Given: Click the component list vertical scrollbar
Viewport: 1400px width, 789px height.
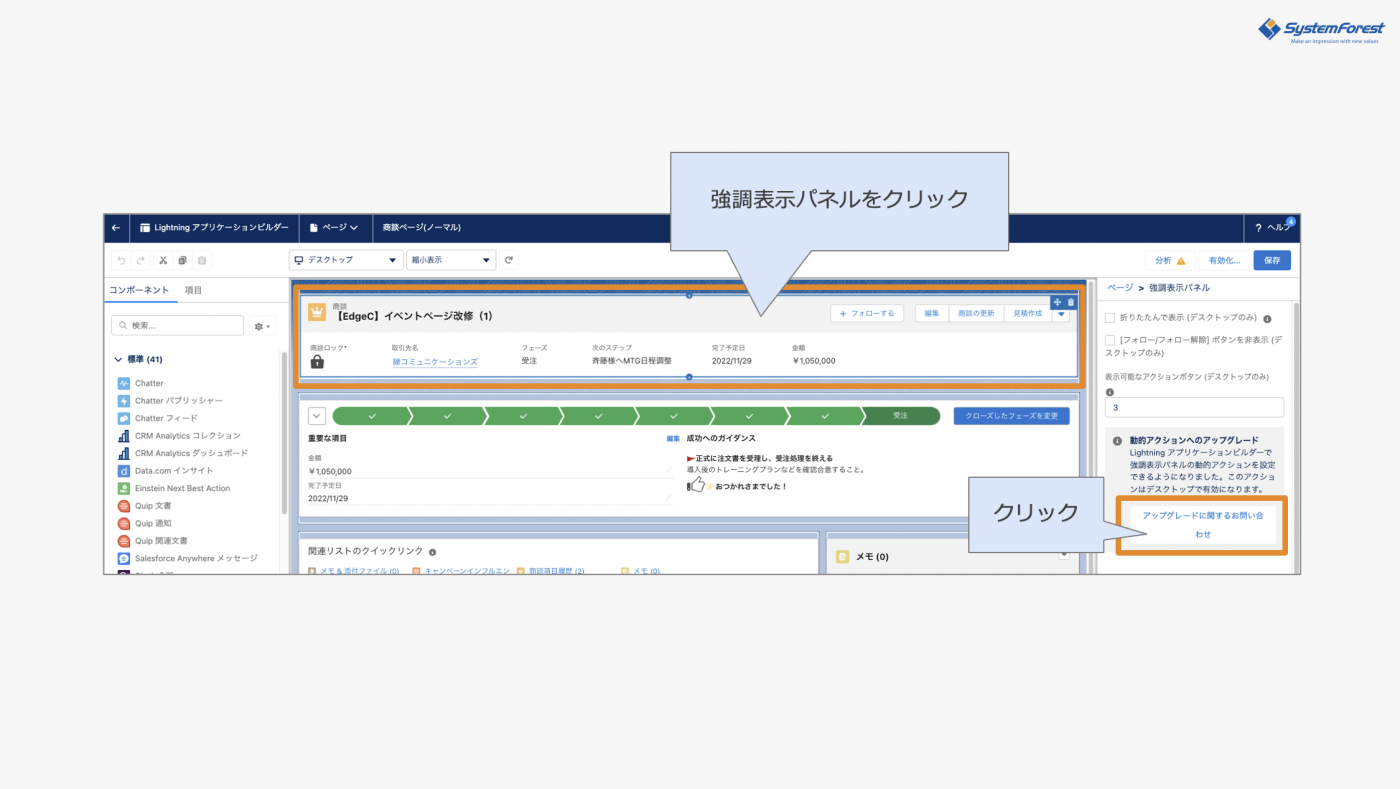Looking at the screenshot, I should point(284,432).
